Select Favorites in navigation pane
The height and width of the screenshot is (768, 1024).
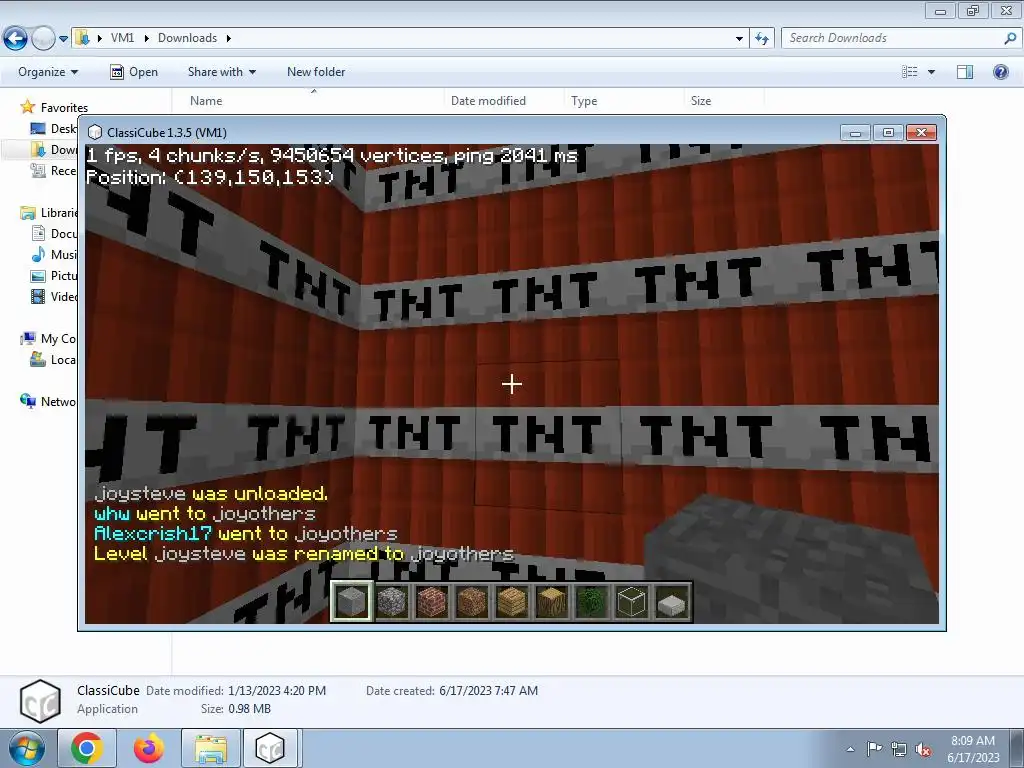pyautogui.click(x=54, y=107)
